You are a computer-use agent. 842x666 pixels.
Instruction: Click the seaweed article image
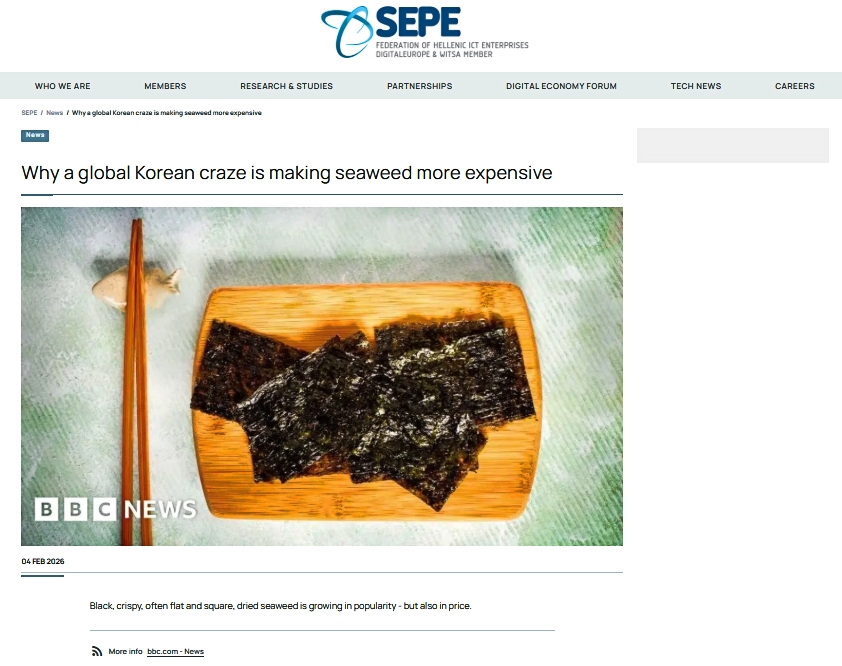click(322, 377)
